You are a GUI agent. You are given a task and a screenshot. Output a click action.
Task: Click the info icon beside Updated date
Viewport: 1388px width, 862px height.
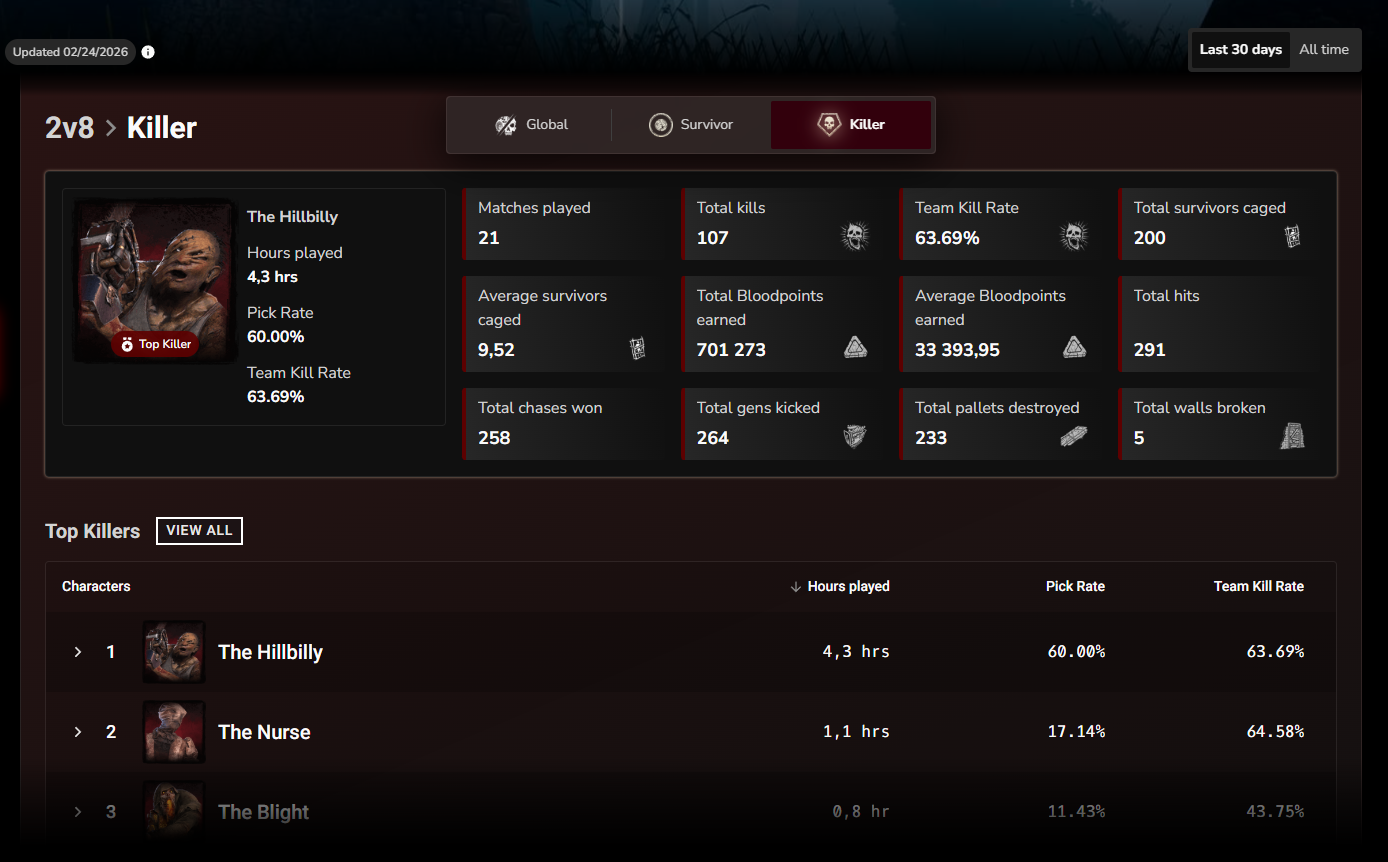click(x=148, y=52)
